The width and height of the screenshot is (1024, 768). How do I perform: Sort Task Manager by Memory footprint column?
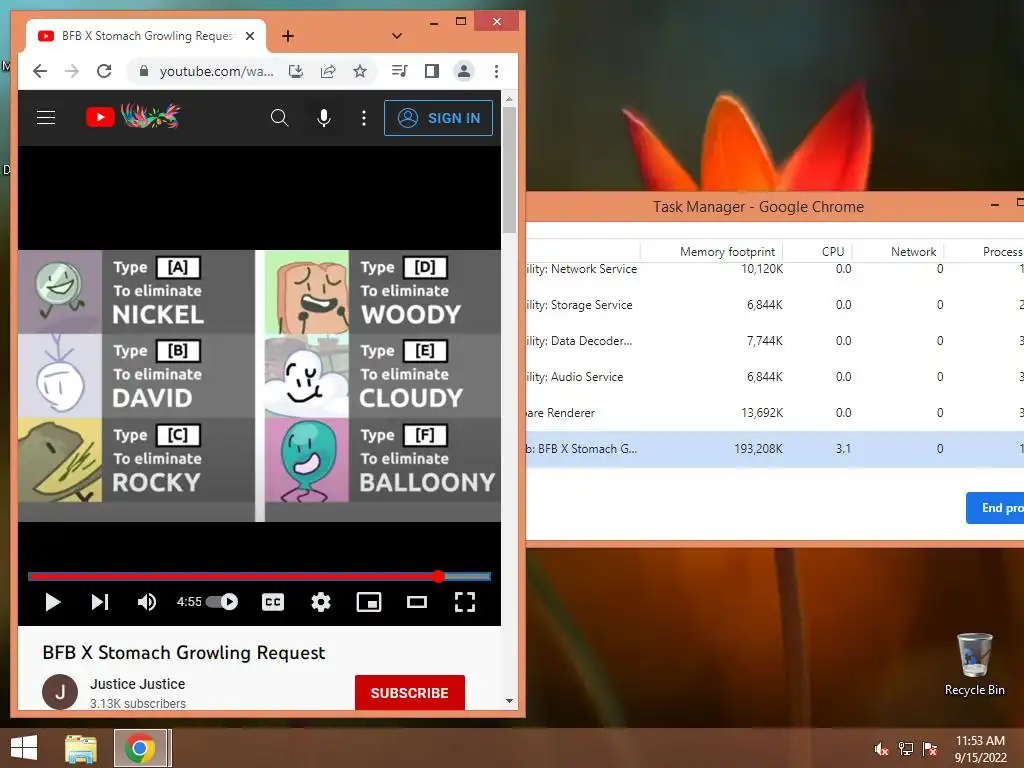point(727,251)
